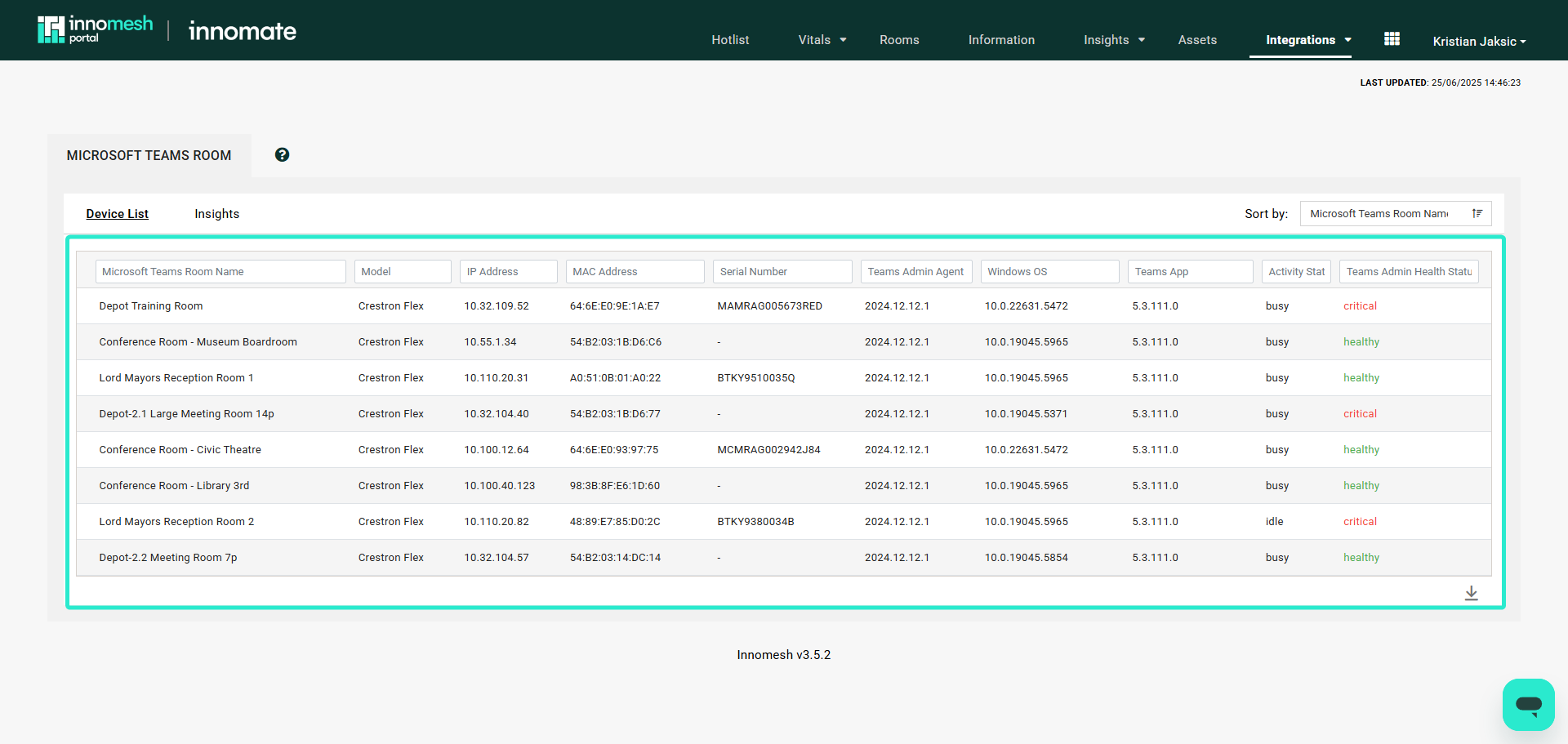This screenshot has width=1568, height=744.
Task: Click idle activity status
Action: [1275, 522]
